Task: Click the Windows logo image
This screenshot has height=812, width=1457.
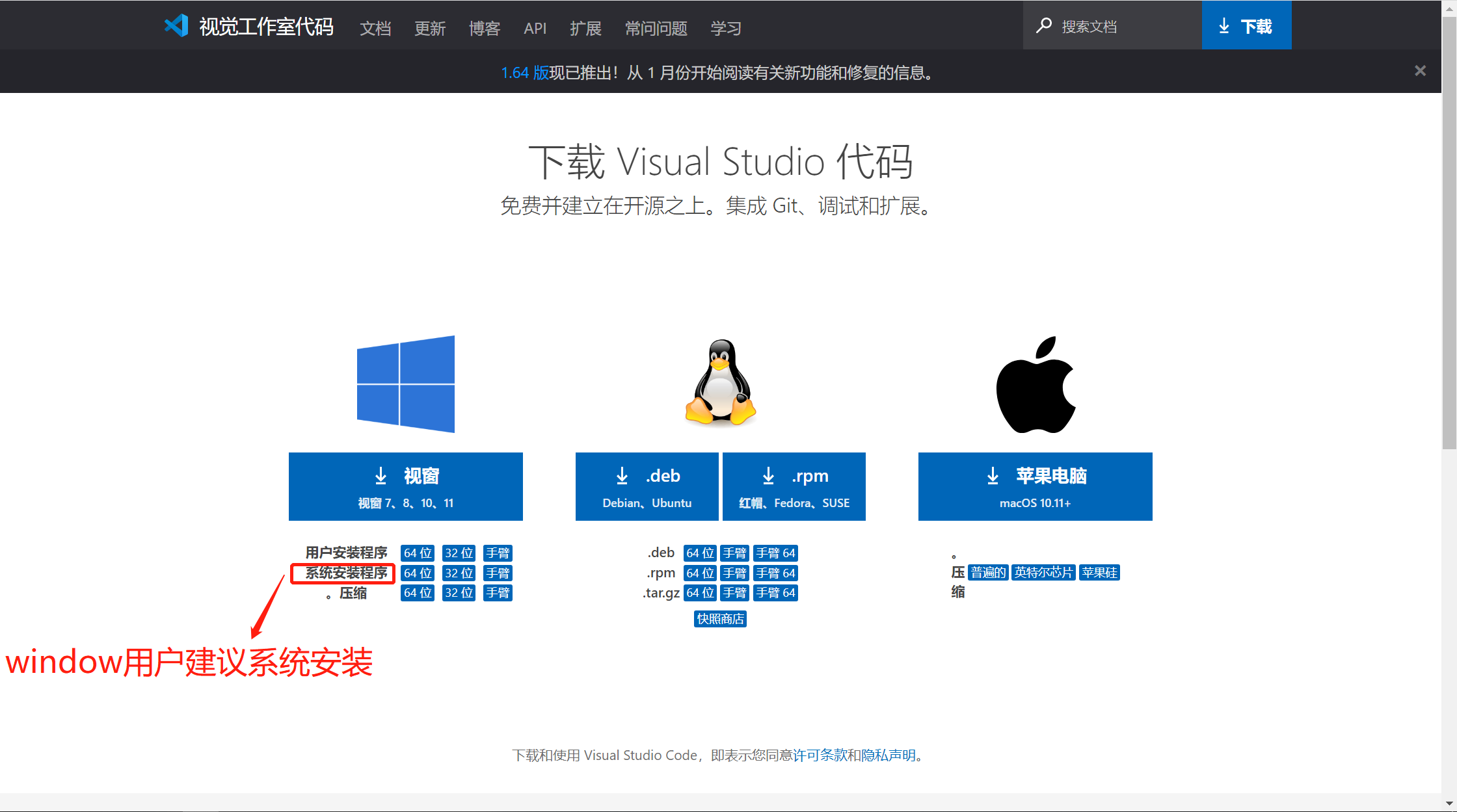Action: [406, 384]
